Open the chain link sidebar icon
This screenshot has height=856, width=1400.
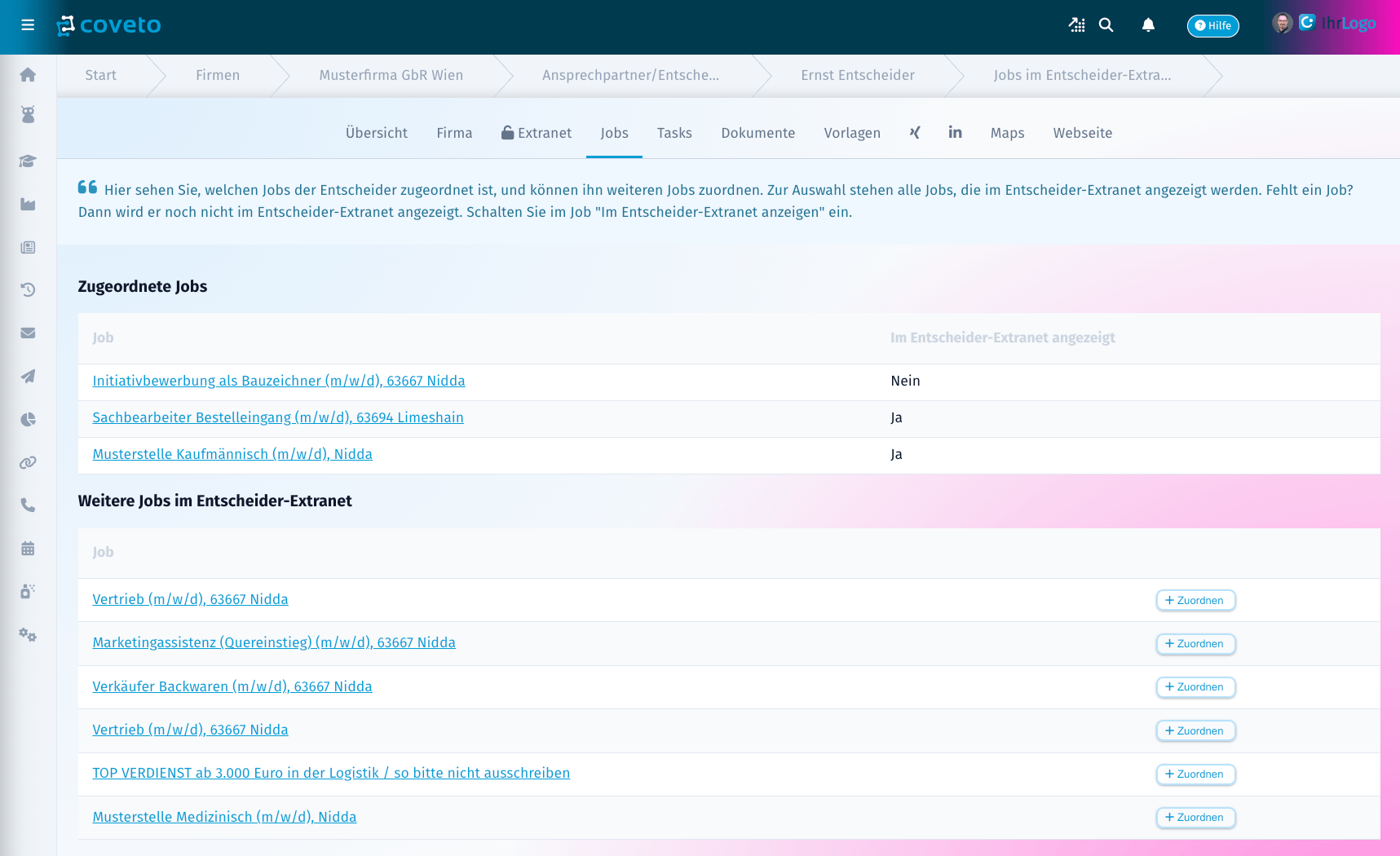28,462
